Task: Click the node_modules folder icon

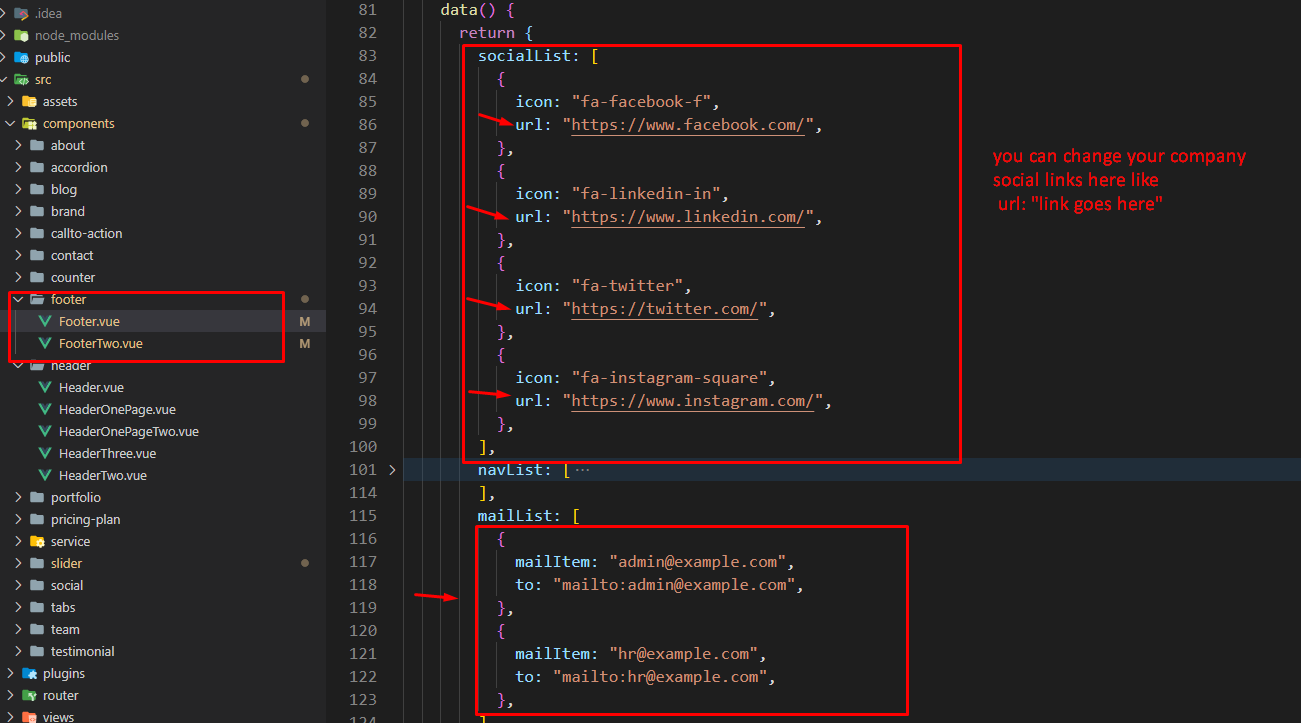Action: pos(21,35)
